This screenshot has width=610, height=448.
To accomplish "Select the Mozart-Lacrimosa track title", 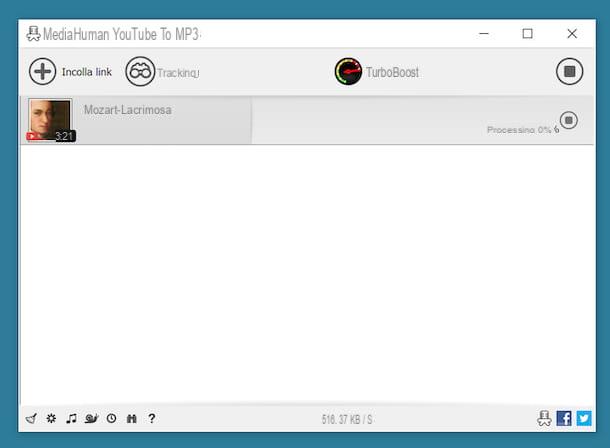I will click(128, 110).
